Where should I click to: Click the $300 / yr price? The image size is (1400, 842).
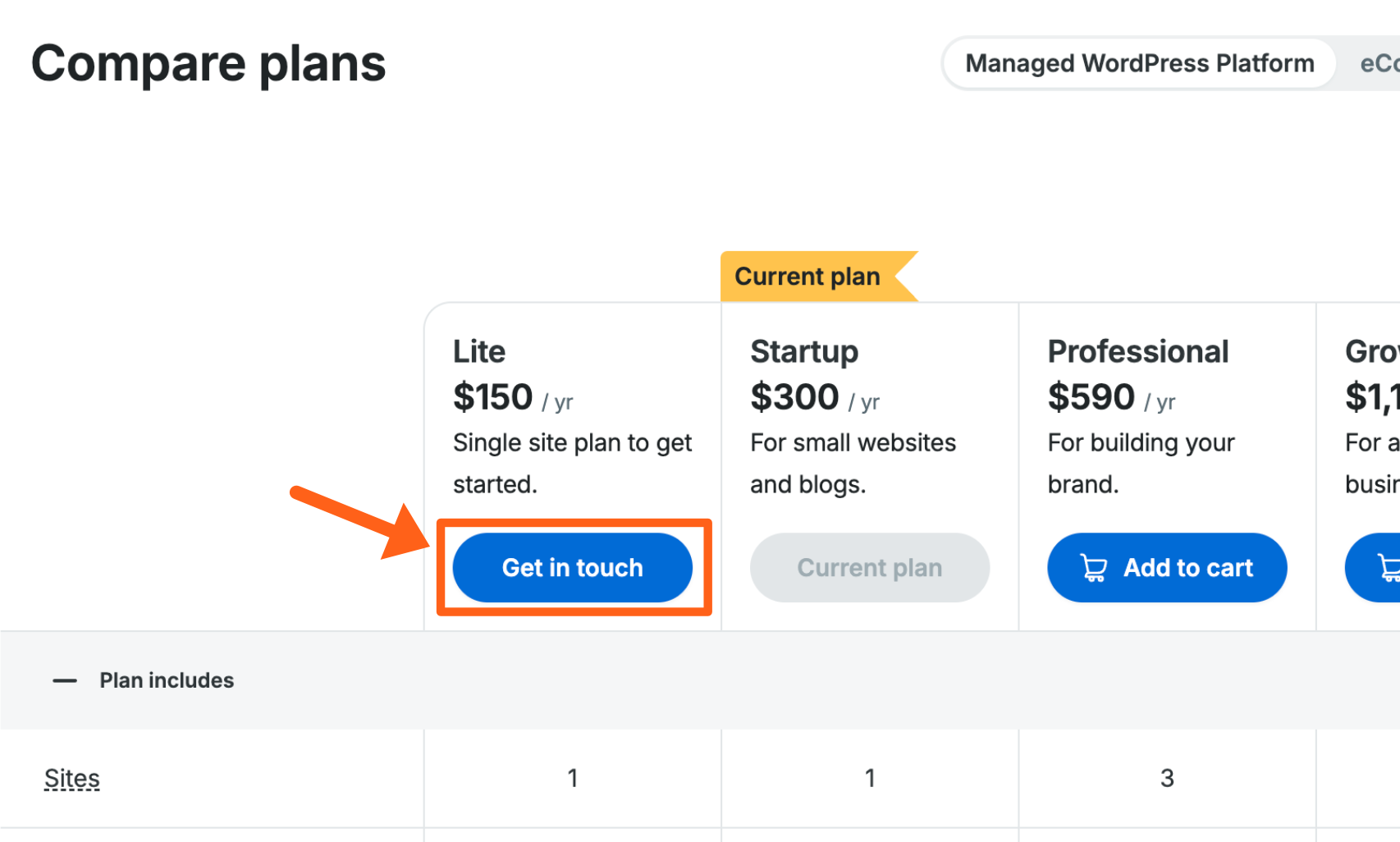click(x=814, y=398)
